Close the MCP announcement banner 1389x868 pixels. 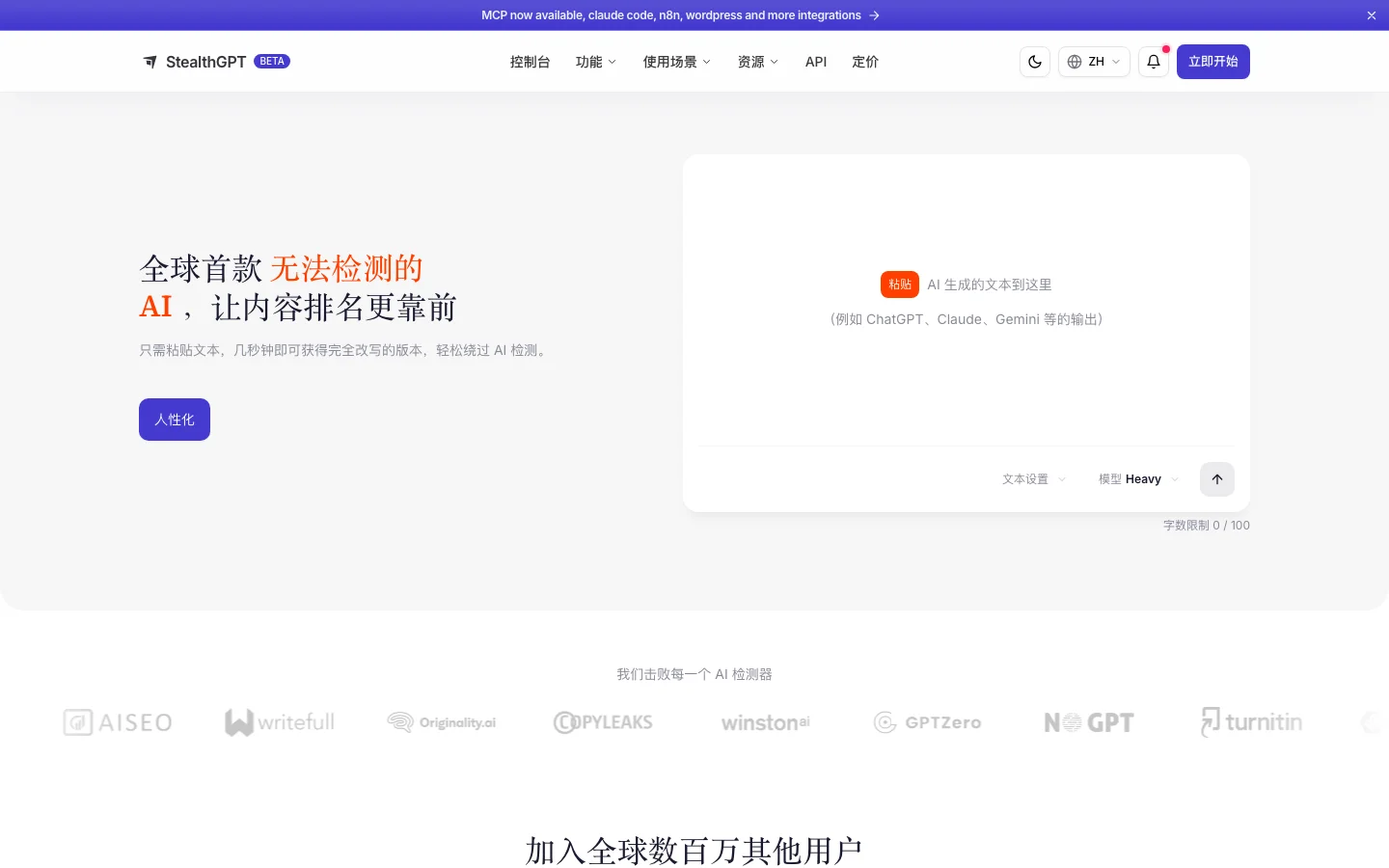(1372, 15)
